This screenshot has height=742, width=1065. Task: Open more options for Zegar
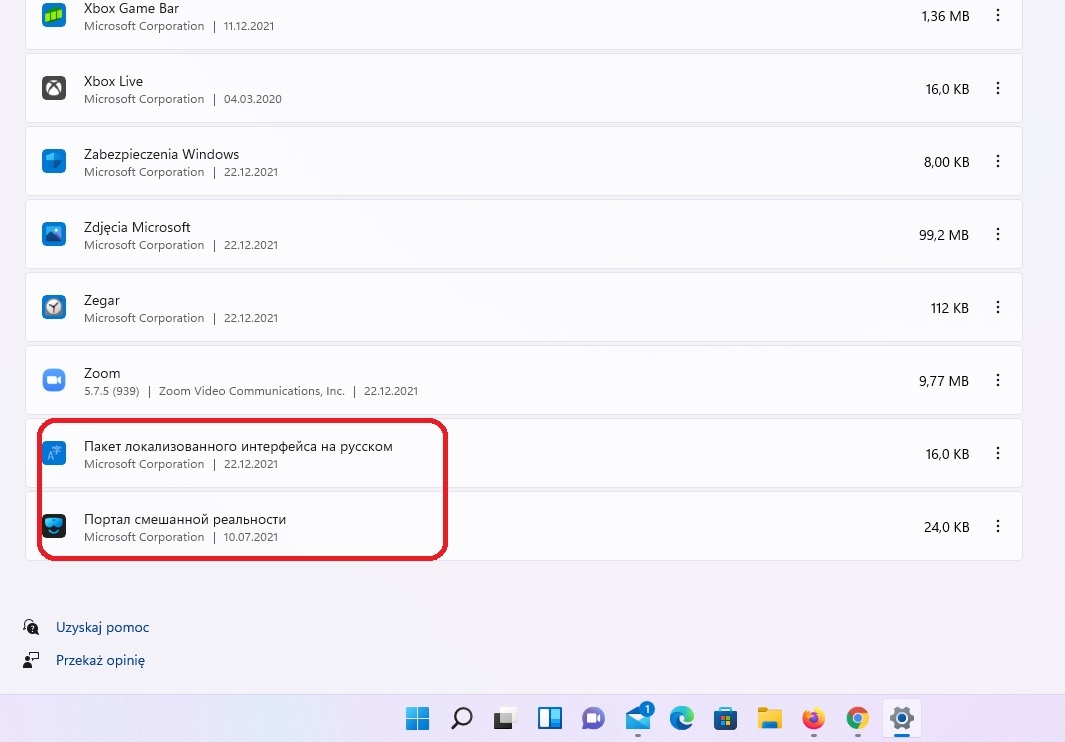(998, 307)
